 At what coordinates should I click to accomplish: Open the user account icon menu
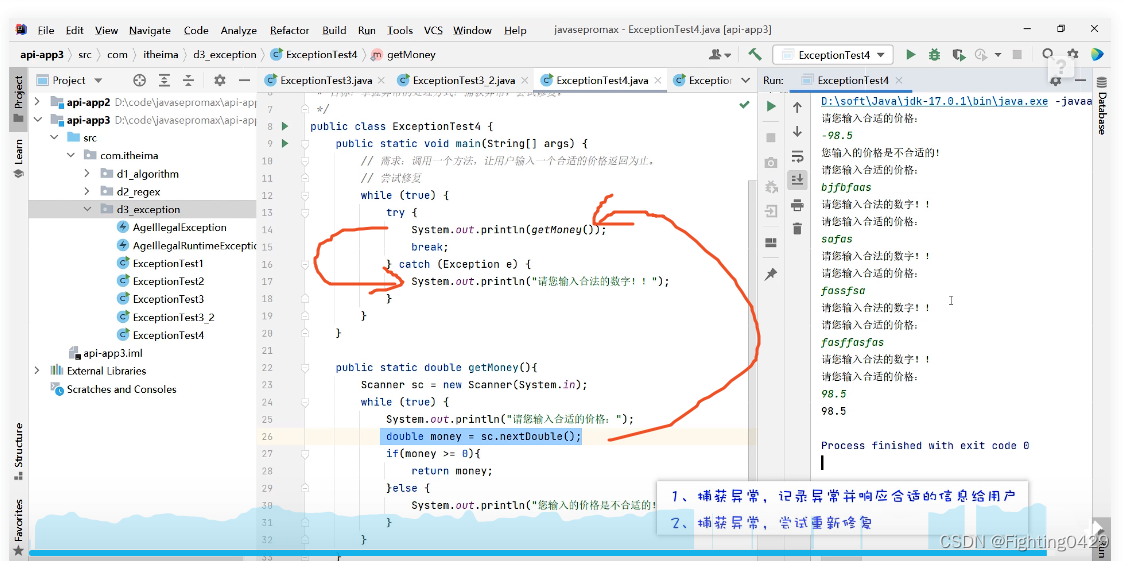point(720,54)
